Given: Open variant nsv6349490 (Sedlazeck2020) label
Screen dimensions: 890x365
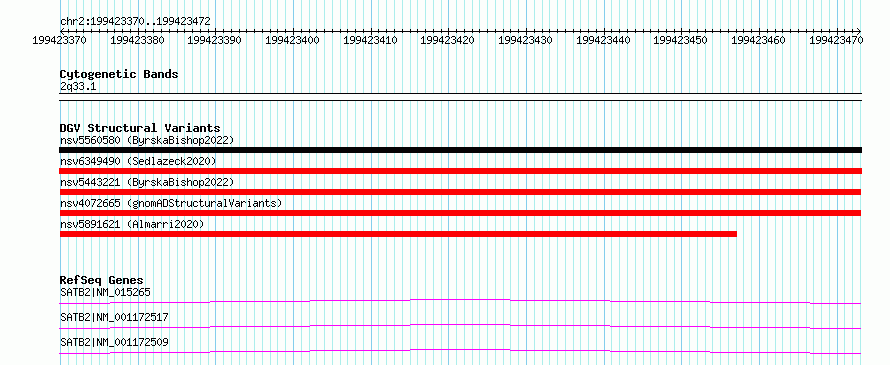Looking at the screenshot, I should point(138,161).
